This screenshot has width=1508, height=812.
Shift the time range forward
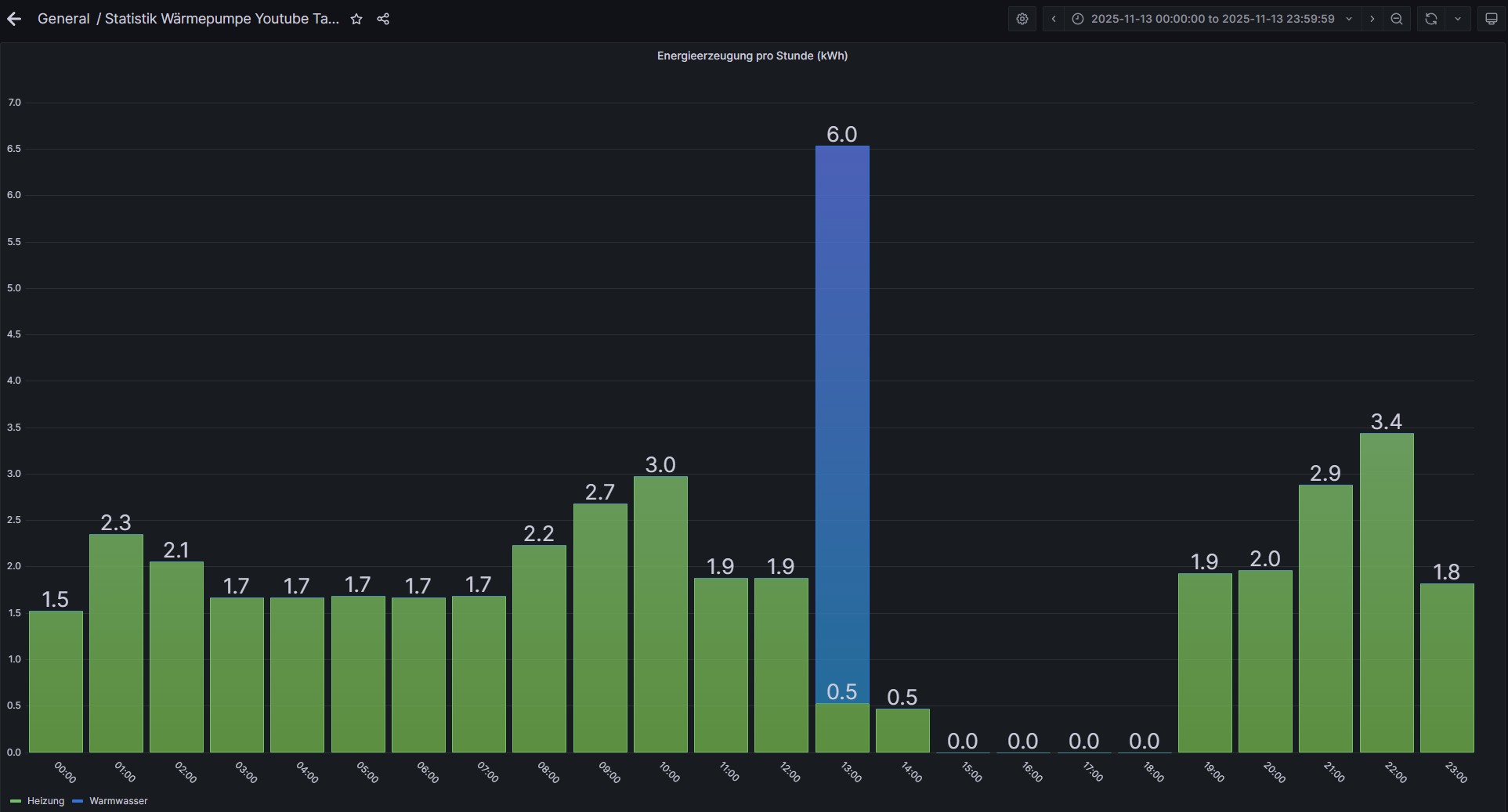pyautogui.click(x=1372, y=19)
